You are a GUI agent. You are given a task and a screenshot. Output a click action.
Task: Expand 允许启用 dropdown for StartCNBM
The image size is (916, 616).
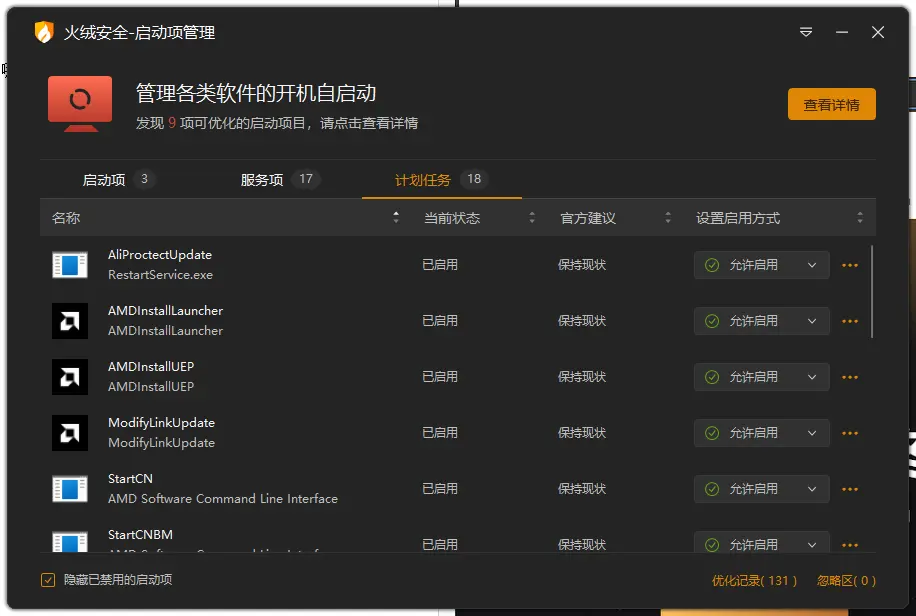762,542
